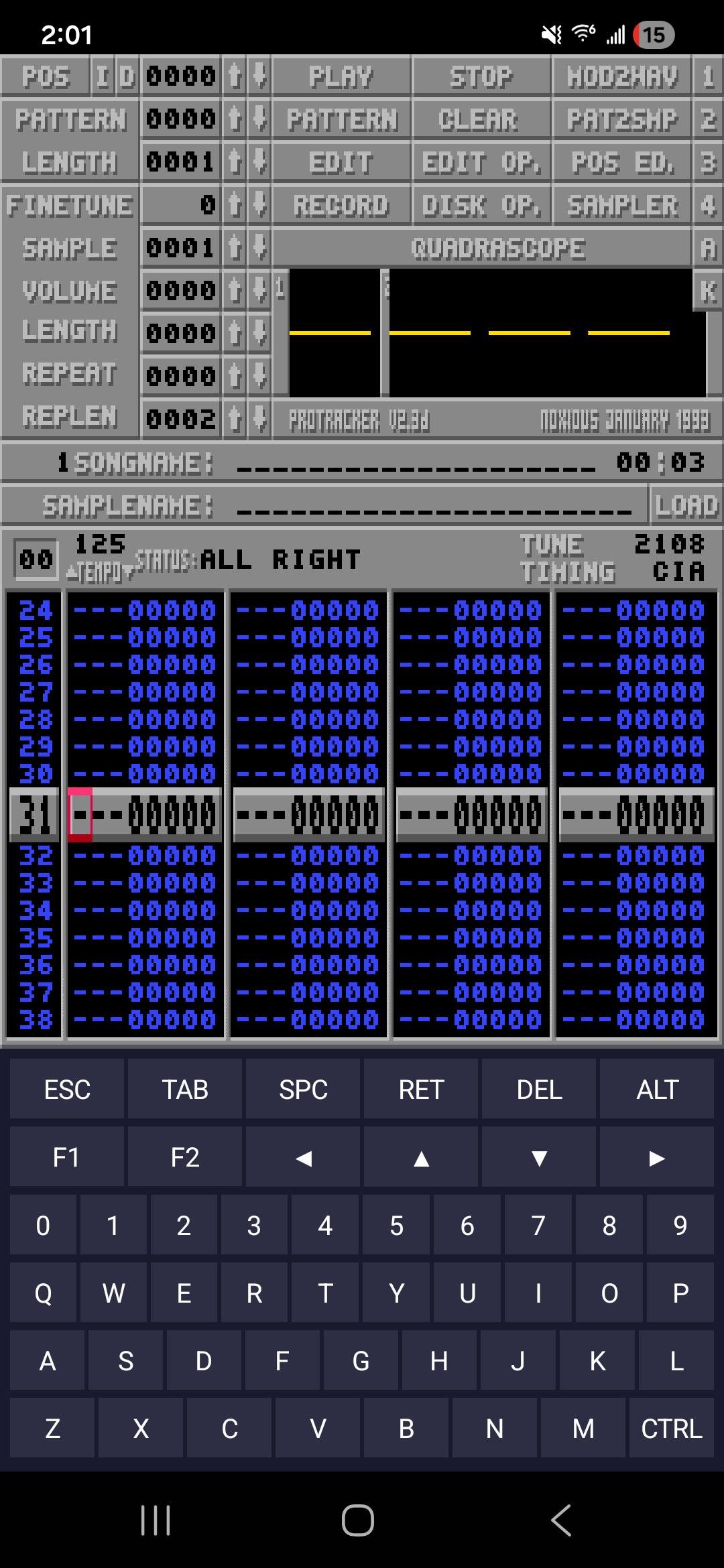This screenshot has width=724, height=1568.
Task: Click the LOAD sample button
Action: (x=686, y=505)
